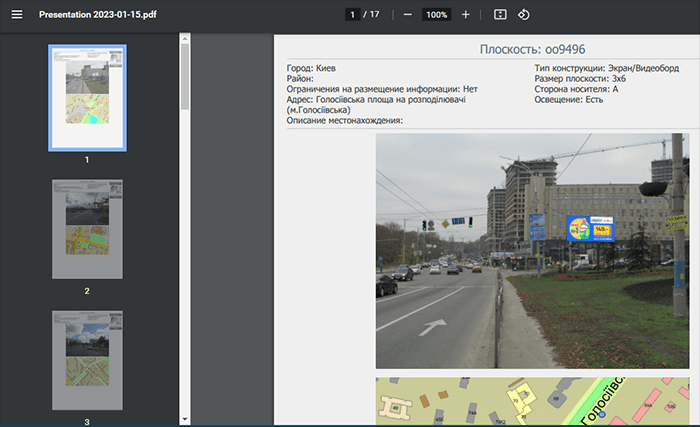Viewport: 700px width, 427px height.
Task: Click the sidebar scrollbar up arrow
Action: point(184,39)
